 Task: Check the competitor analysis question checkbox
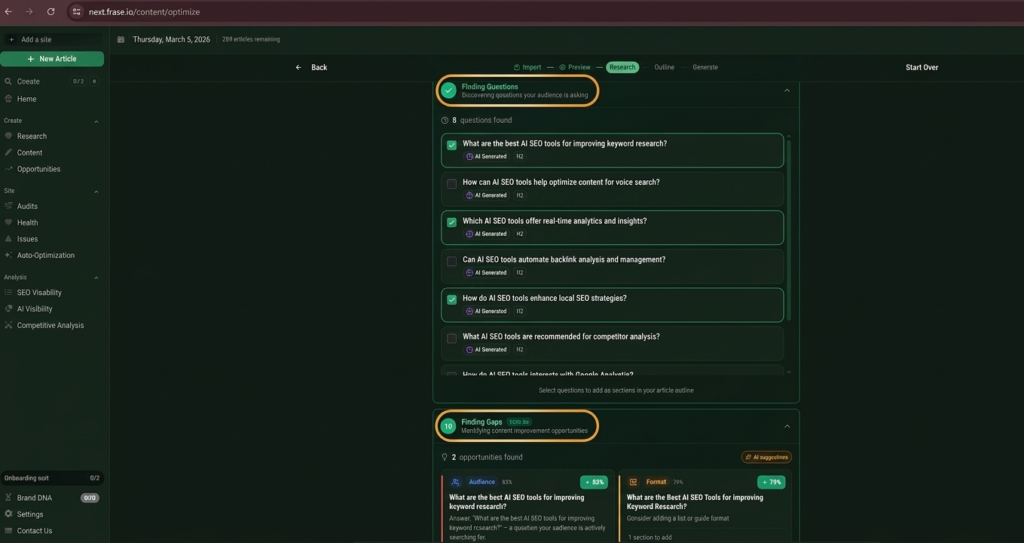(x=452, y=338)
